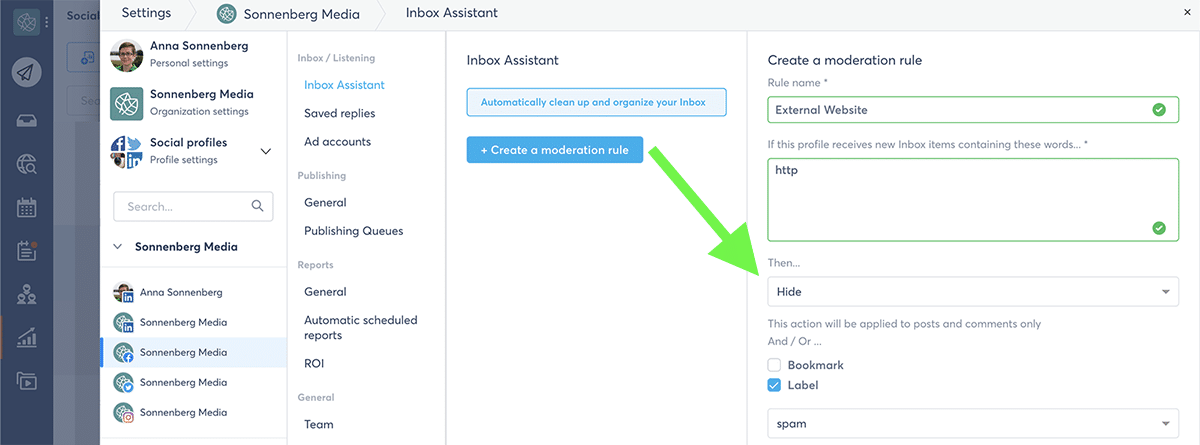1200x445 pixels.
Task: Click the search magnifier icon in profiles
Action: [x=257, y=207]
